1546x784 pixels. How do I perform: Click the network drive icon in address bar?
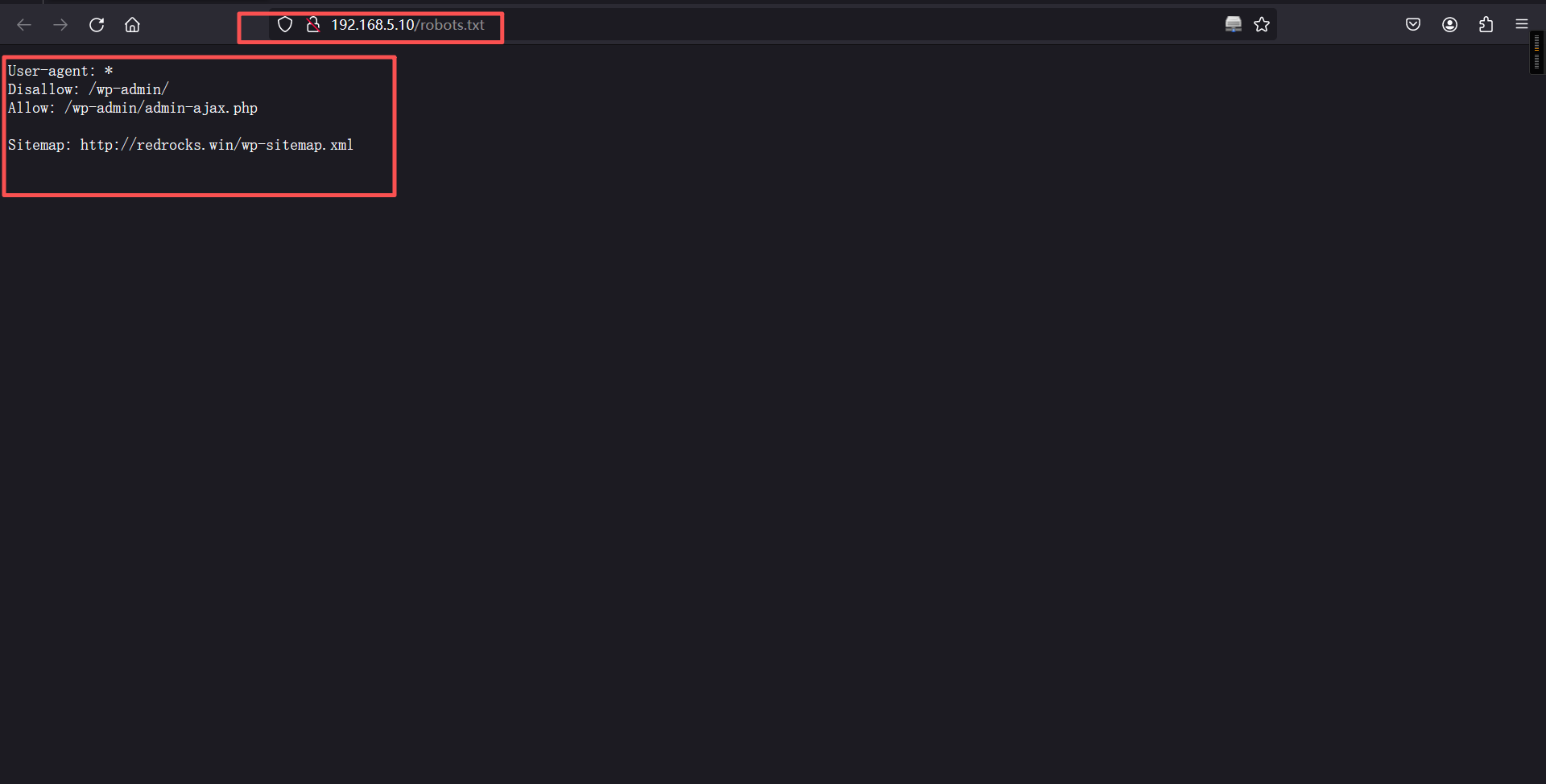tap(1233, 25)
